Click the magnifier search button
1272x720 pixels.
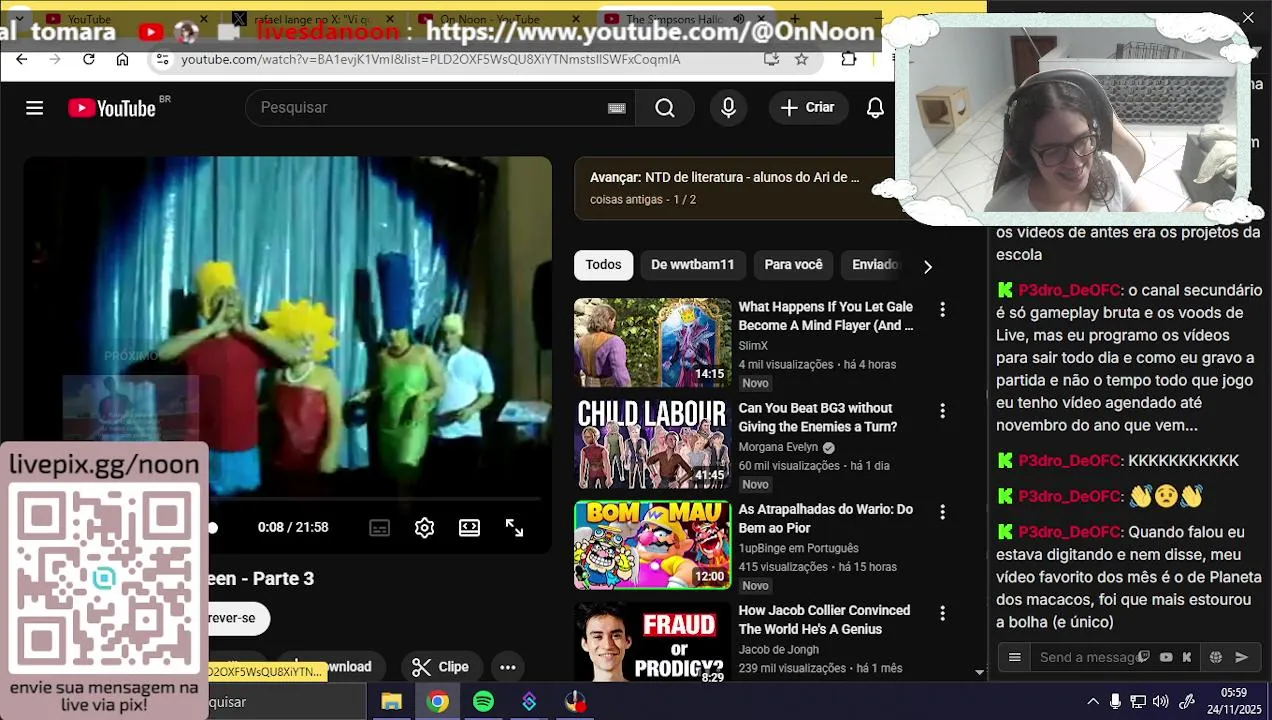tap(665, 108)
